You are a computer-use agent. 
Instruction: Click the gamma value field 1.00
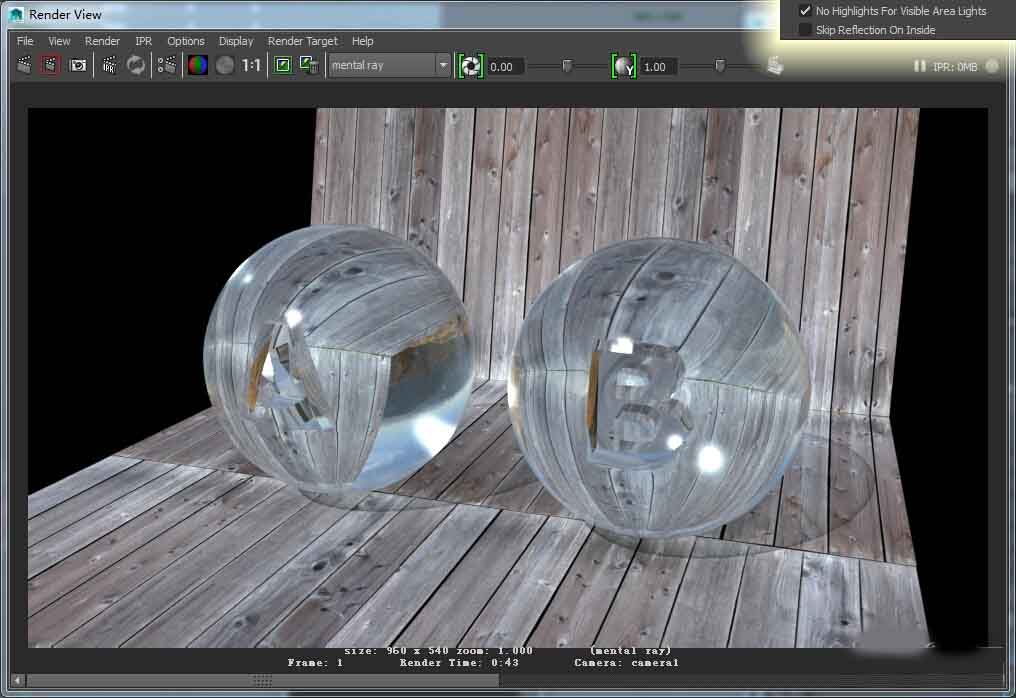pyautogui.click(x=657, y=67)
